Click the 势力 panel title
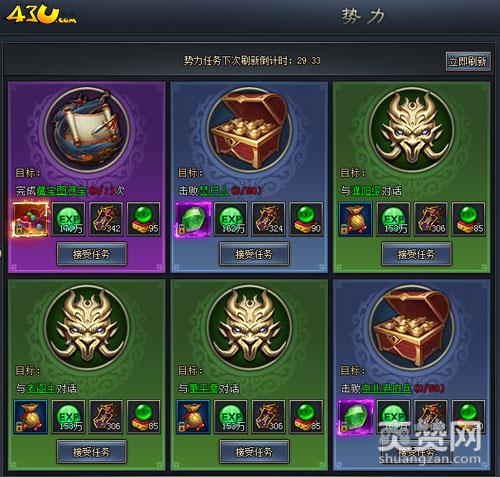Screen dimensions: 500x477 [x=363, y=16]
